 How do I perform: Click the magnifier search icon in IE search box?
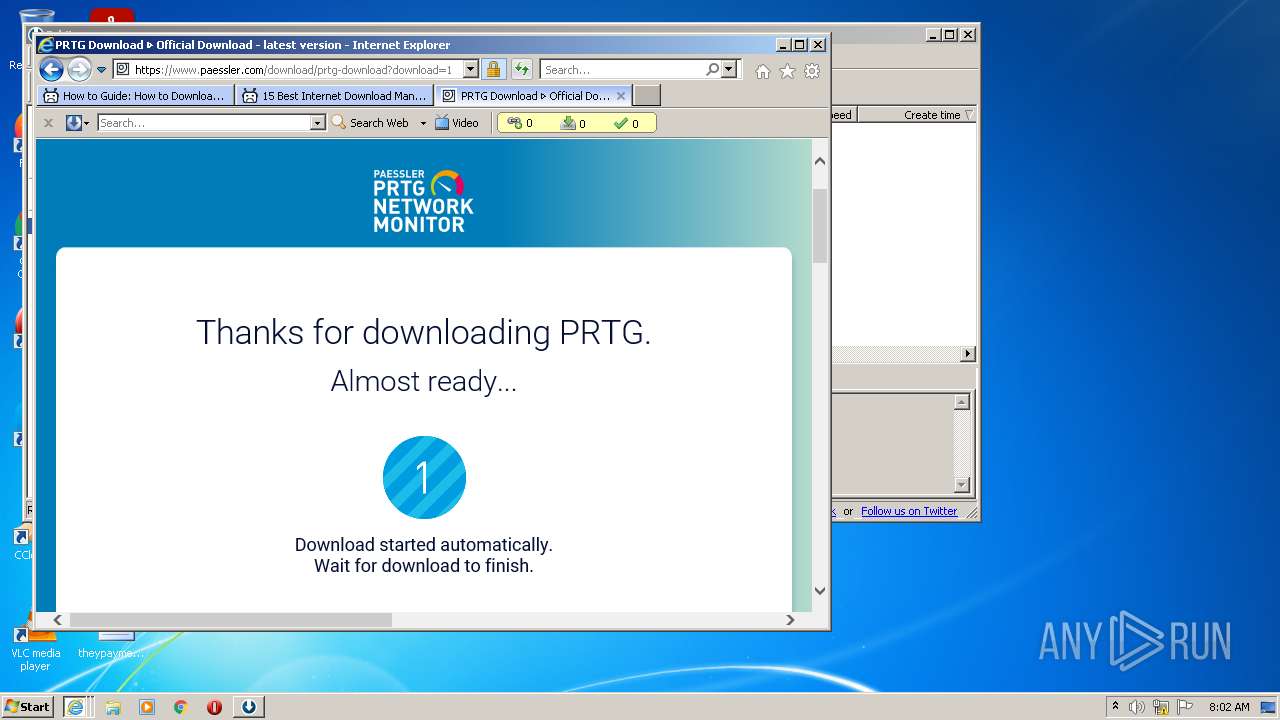[x=712, y=70]
